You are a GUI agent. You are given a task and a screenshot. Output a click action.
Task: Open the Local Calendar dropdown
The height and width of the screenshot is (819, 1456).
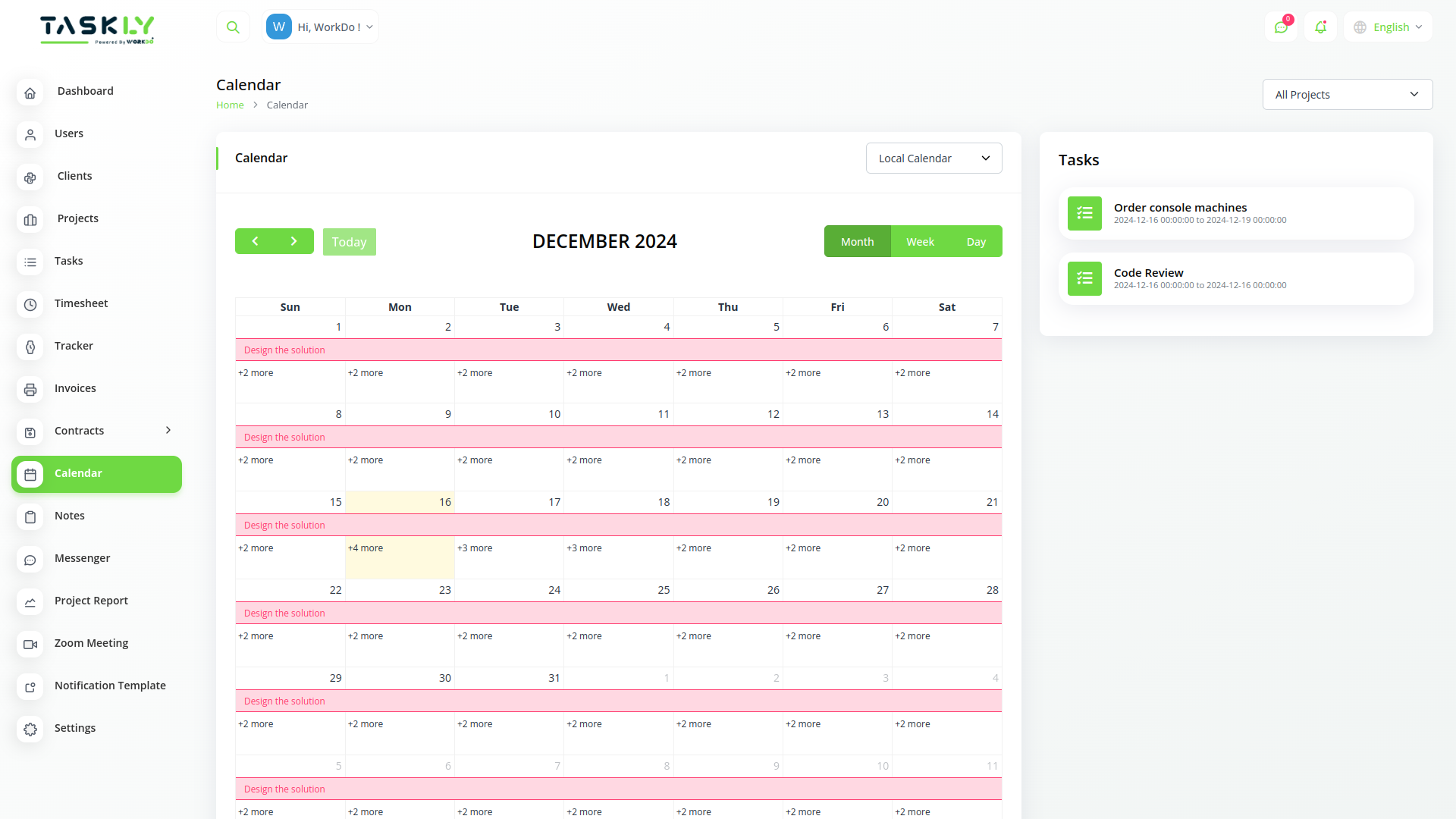934,158
